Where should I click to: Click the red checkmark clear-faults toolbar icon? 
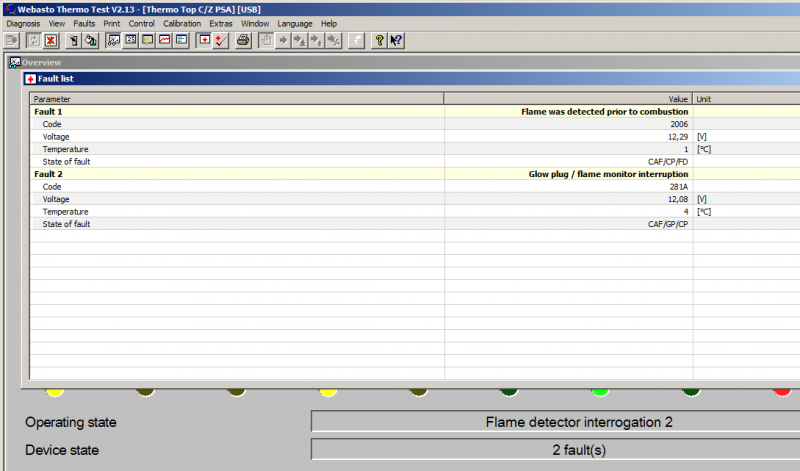[x=221, y=40]
